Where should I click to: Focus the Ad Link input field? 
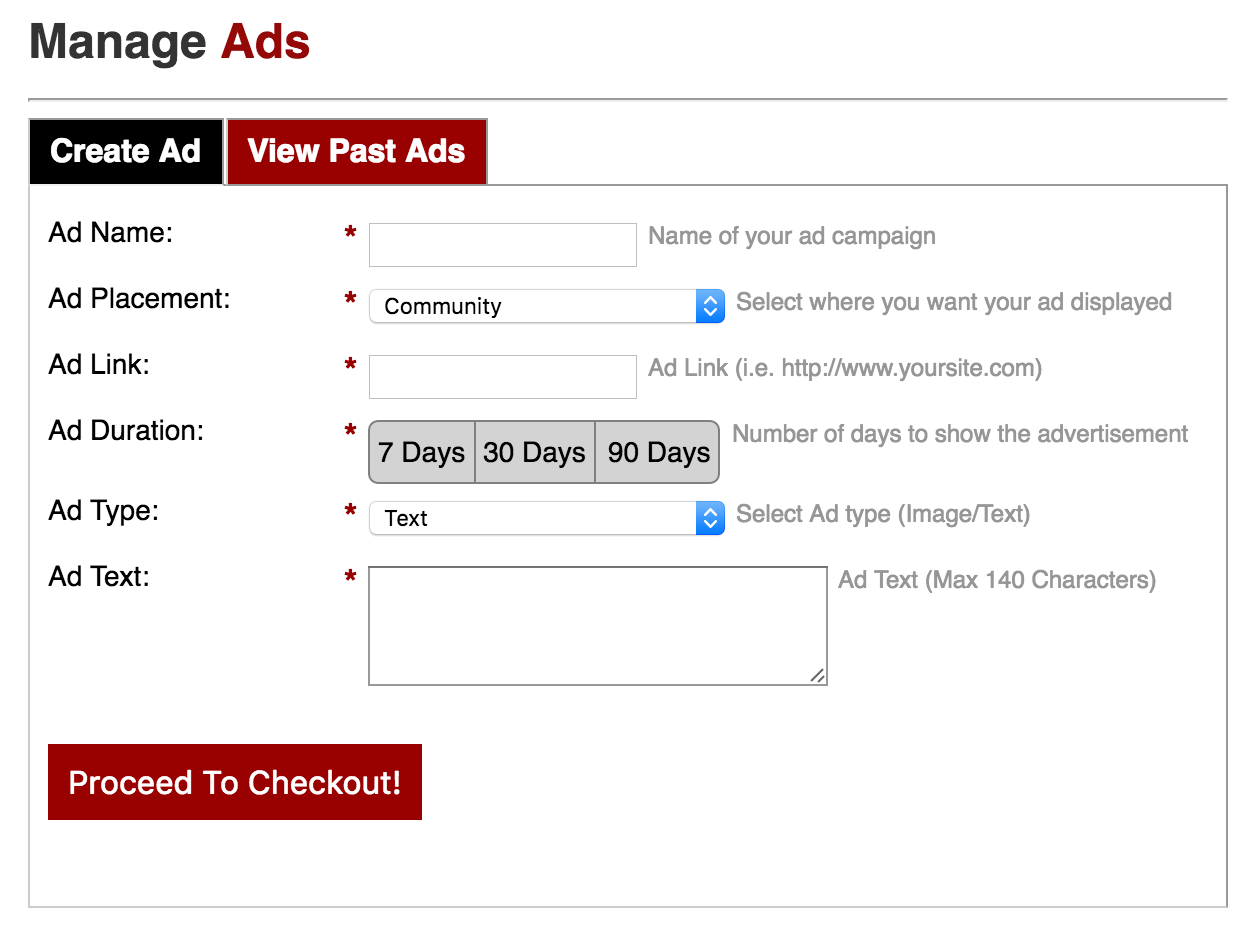pyautogui.click(x=502, y=377)
